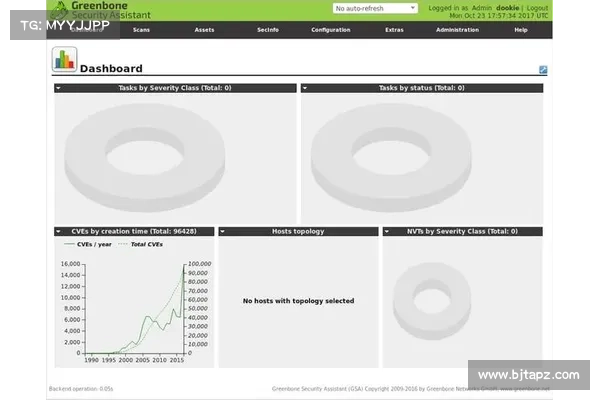The image size is (600, 400).
Task: Click the Total CVEs legend entry
Action: tap(140, 244)
